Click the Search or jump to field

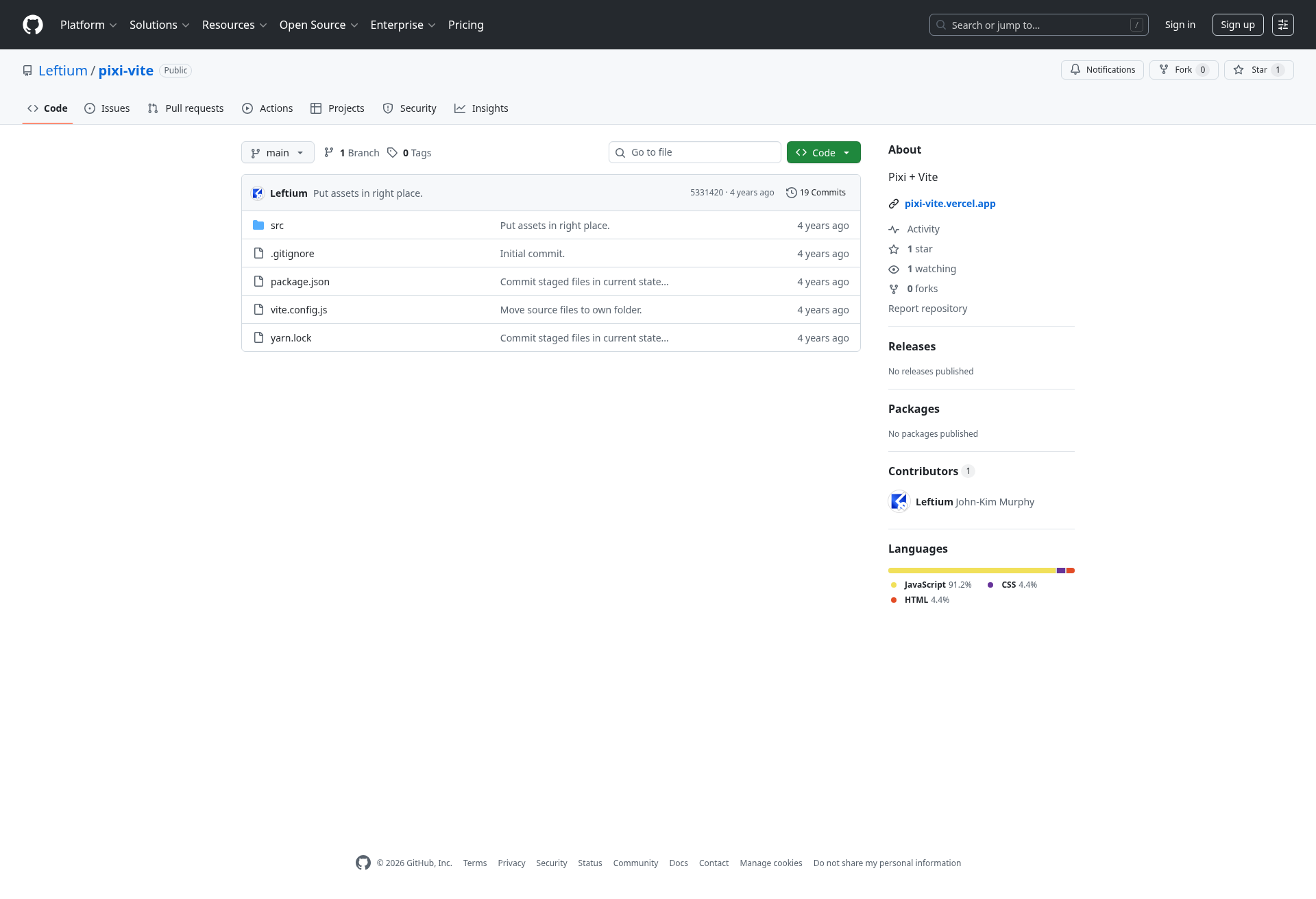point(1039,25)
